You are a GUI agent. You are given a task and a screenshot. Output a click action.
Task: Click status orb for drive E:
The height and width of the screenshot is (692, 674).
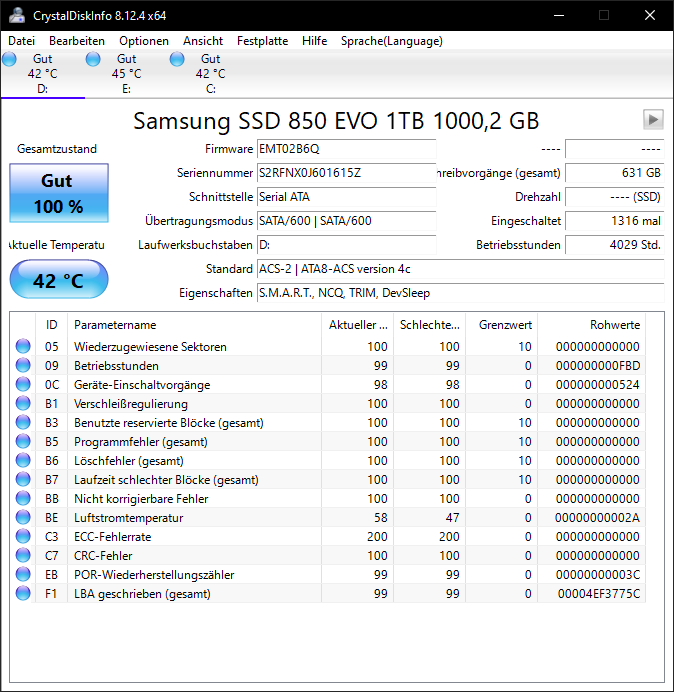[93, 59]
